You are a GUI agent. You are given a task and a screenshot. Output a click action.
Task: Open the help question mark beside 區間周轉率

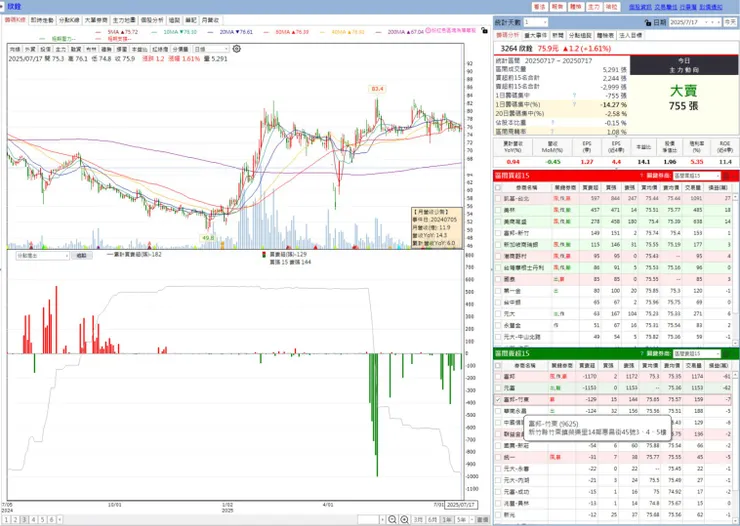click(x=553, y=132)
